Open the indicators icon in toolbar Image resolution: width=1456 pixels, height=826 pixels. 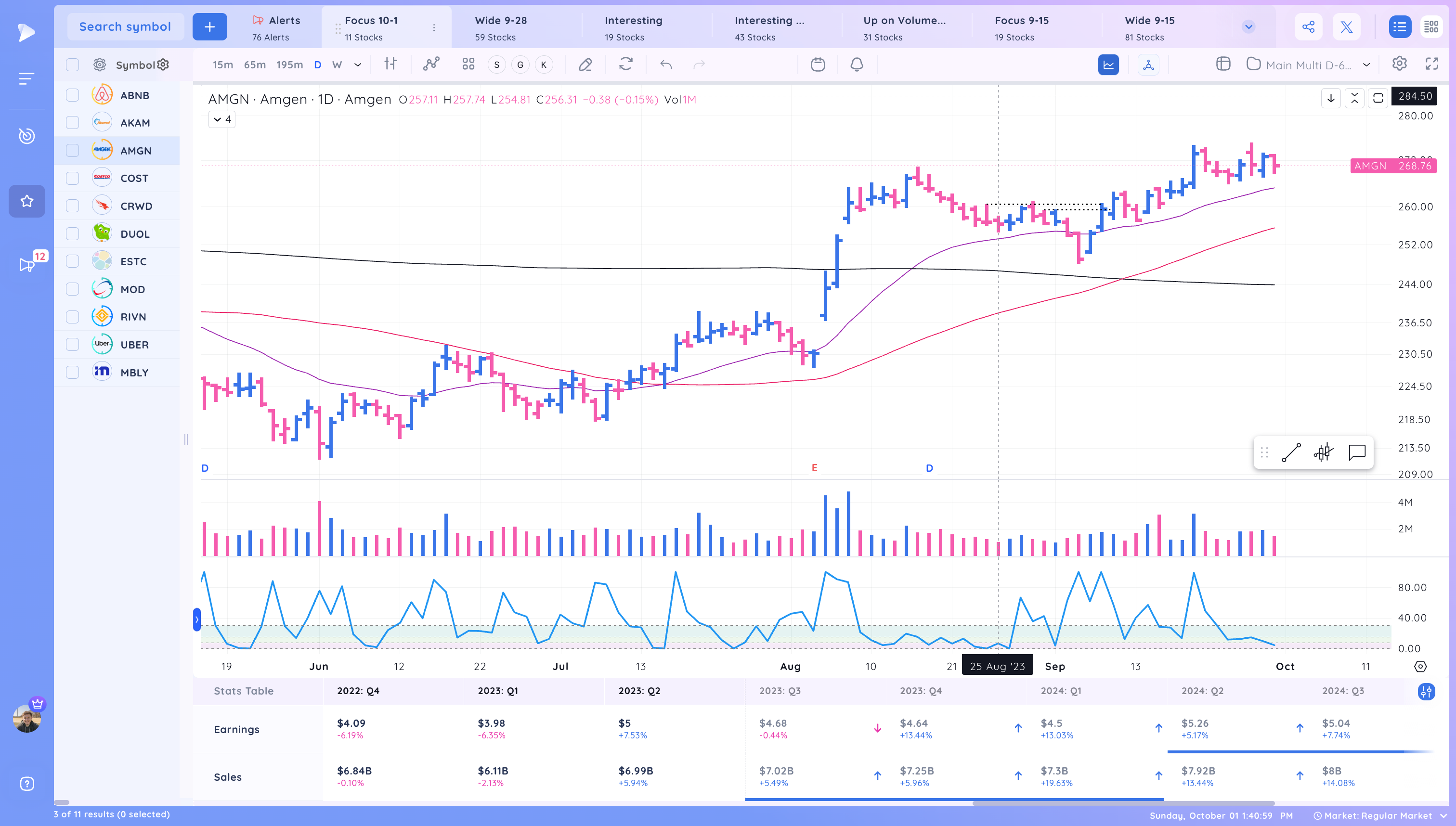(431, 64)
